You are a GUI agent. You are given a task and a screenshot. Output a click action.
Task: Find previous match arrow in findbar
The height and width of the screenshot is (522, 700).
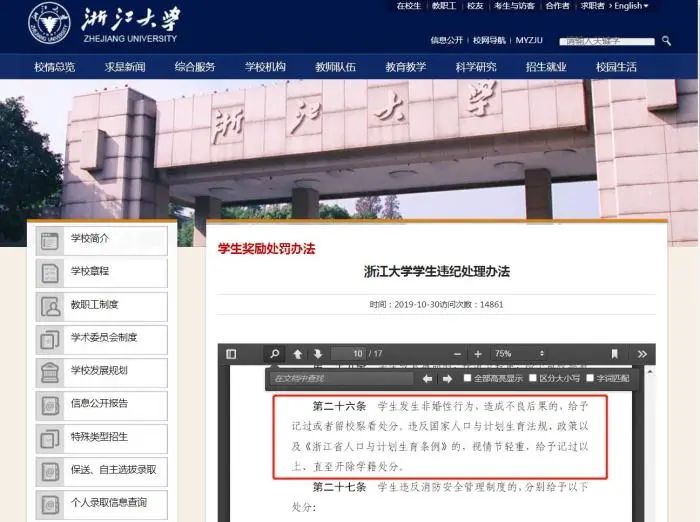point(427,379)
